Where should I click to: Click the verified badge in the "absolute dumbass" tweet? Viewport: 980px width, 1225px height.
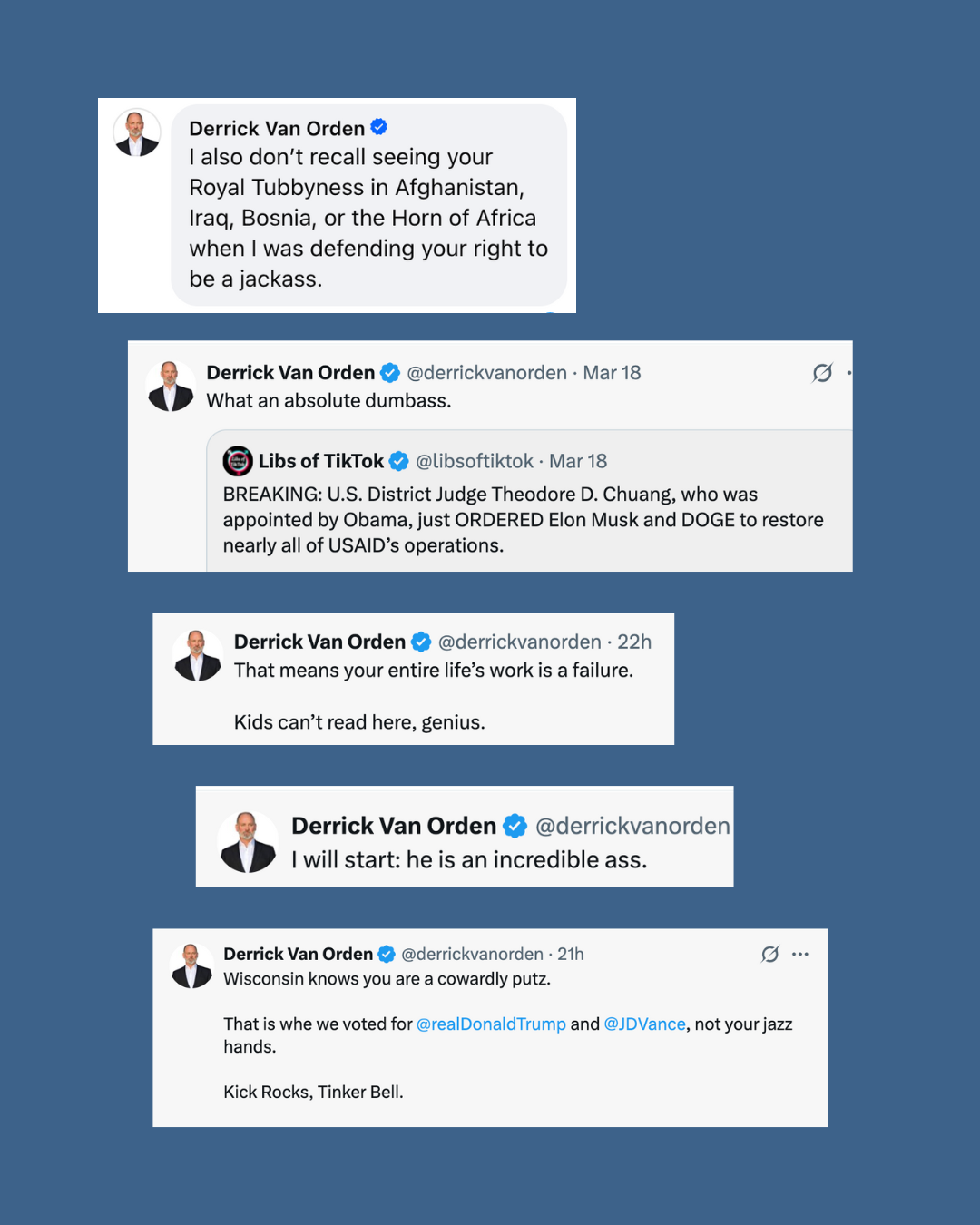[390, 373]
